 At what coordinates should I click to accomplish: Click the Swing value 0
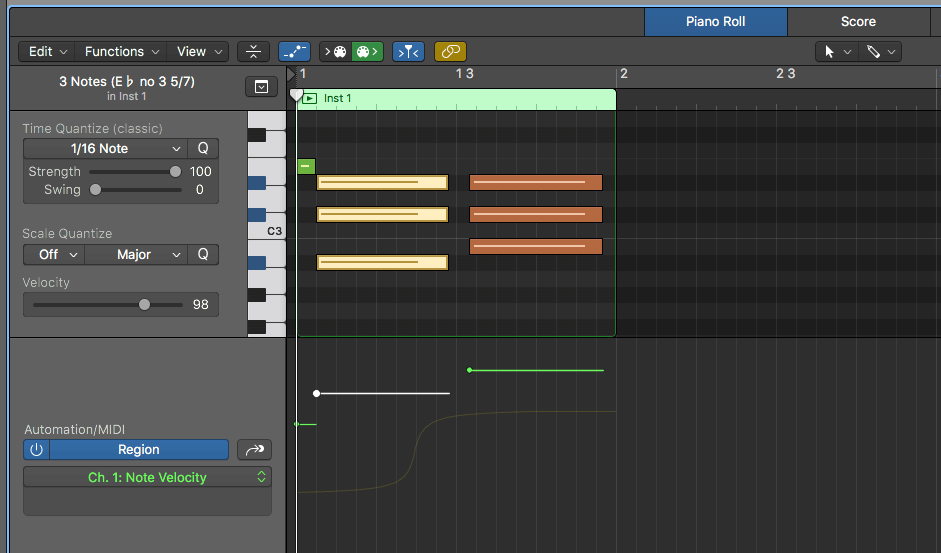click(199, 190)
